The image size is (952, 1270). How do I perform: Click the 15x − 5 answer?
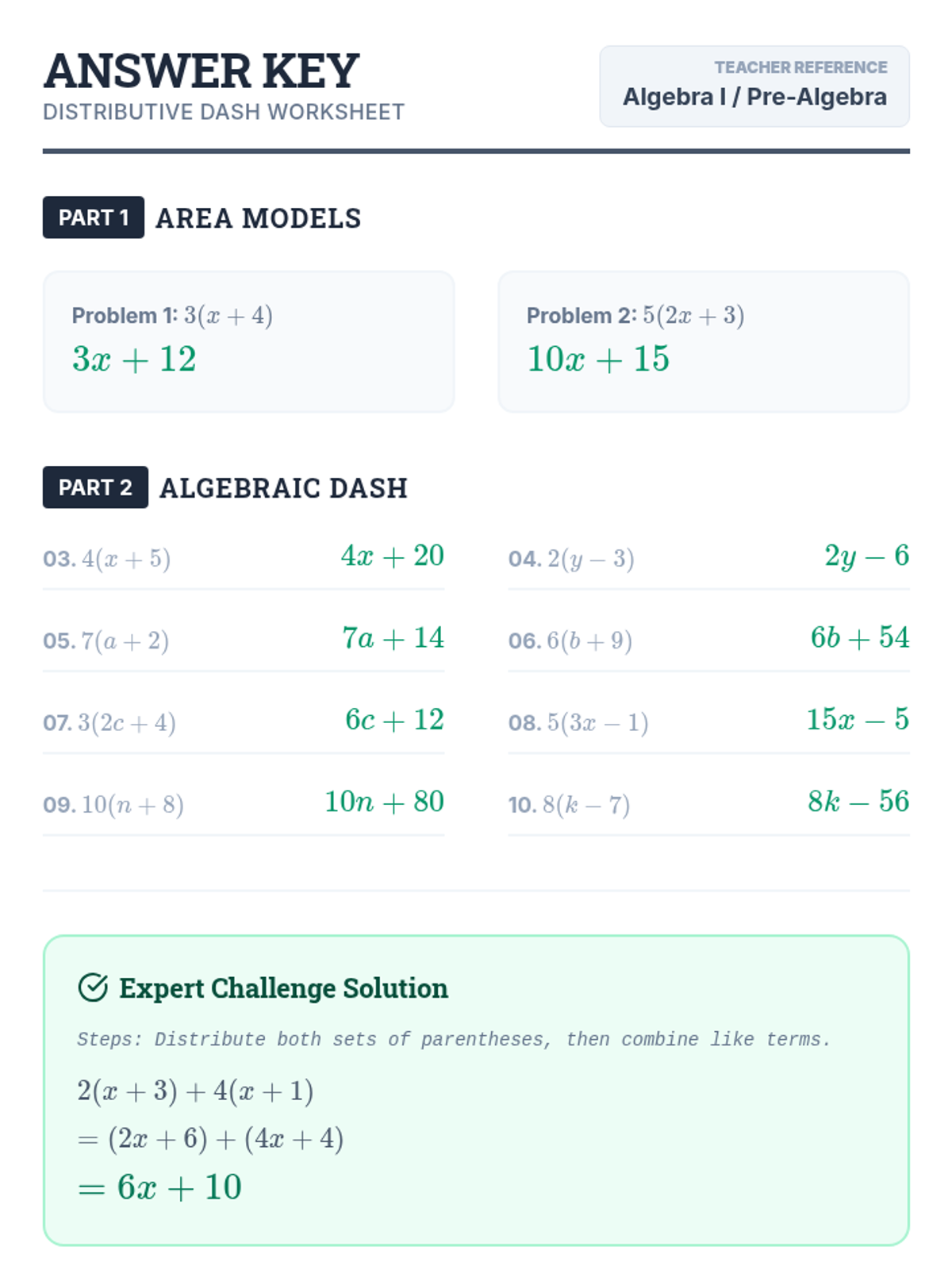pos(858,719)
